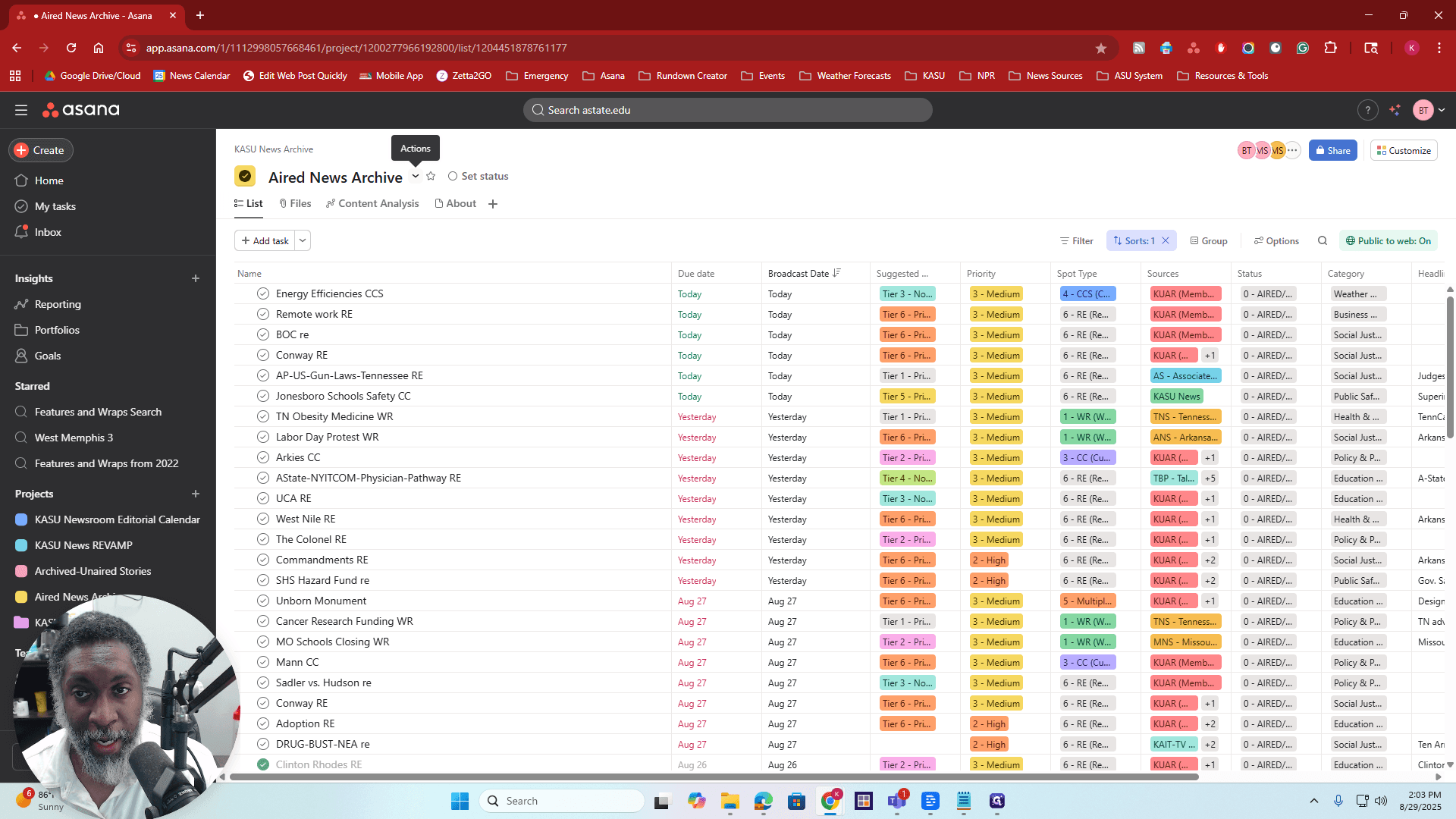The height and width of the screenshot is (819, 1456).
Task: Add a new tab with plus icon
Action: (x=493, y=204)
